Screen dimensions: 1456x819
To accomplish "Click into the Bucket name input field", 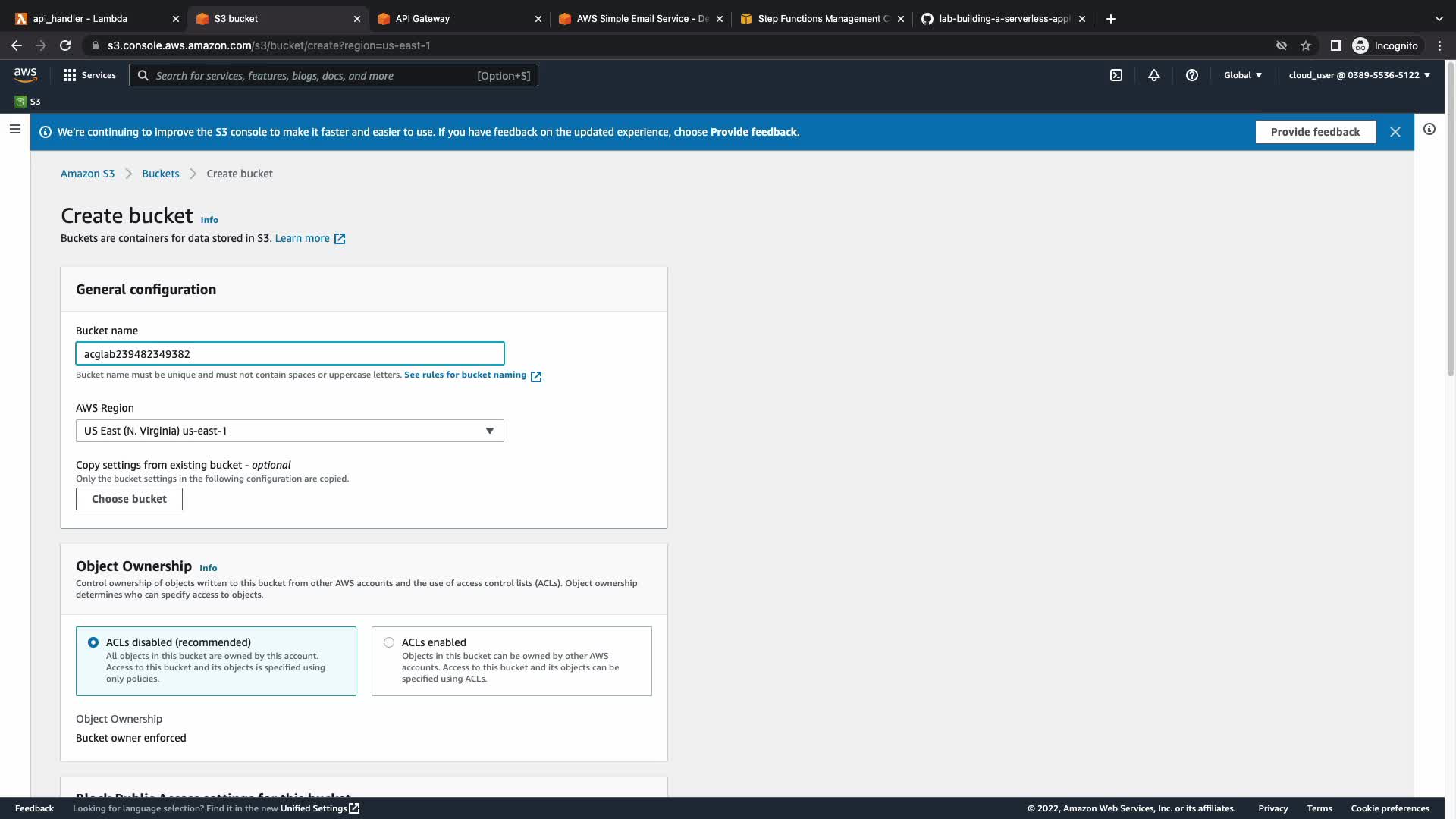I will [x=289, y=354].
